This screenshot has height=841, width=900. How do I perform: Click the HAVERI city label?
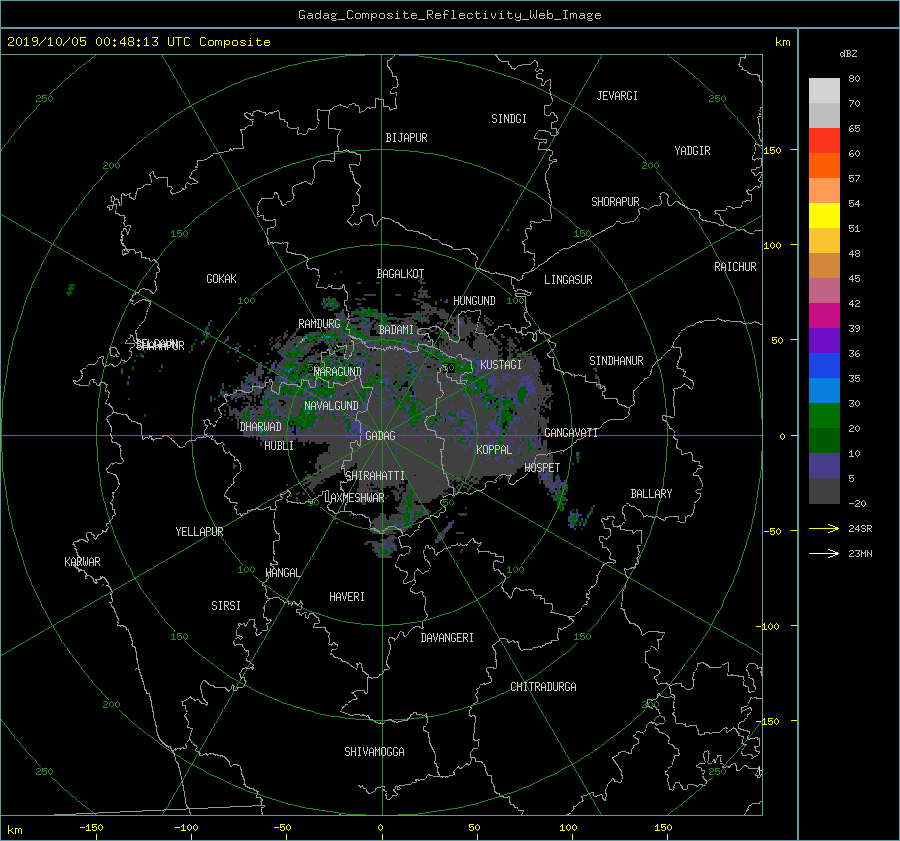(x=347, y=597)
